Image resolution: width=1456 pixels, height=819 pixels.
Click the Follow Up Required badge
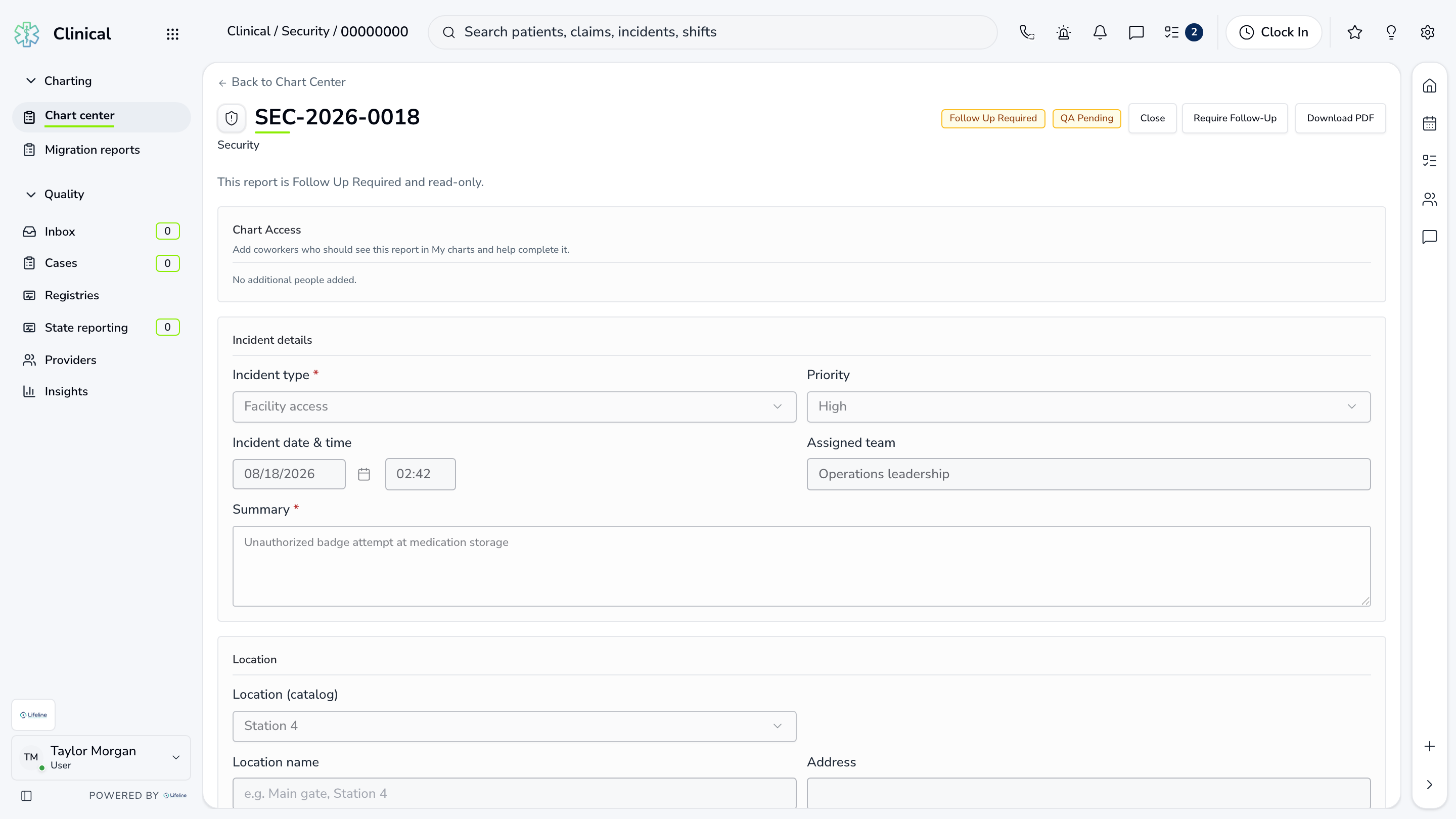993,118
